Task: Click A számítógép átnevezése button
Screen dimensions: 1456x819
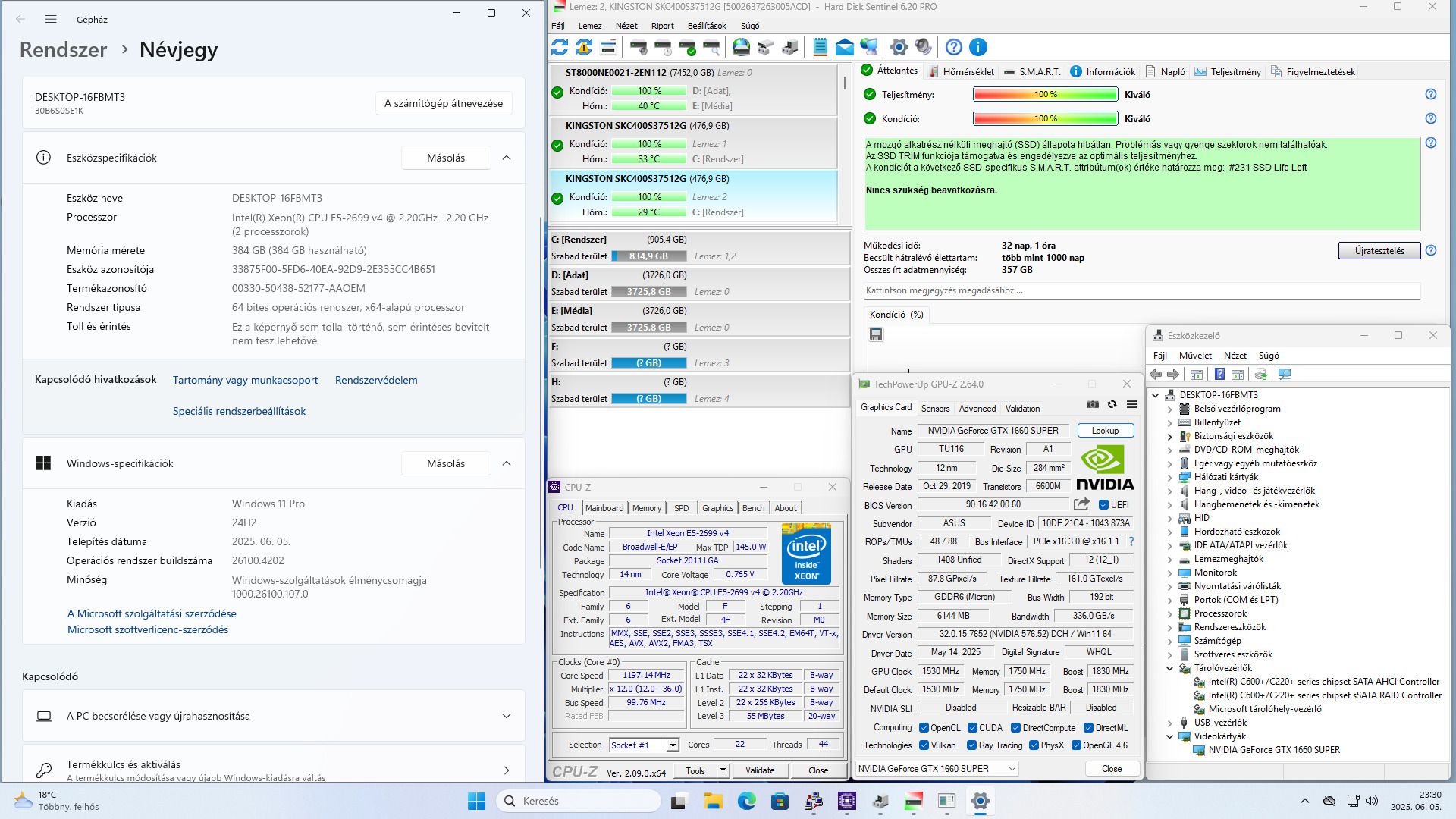Action: click(444, 103)
